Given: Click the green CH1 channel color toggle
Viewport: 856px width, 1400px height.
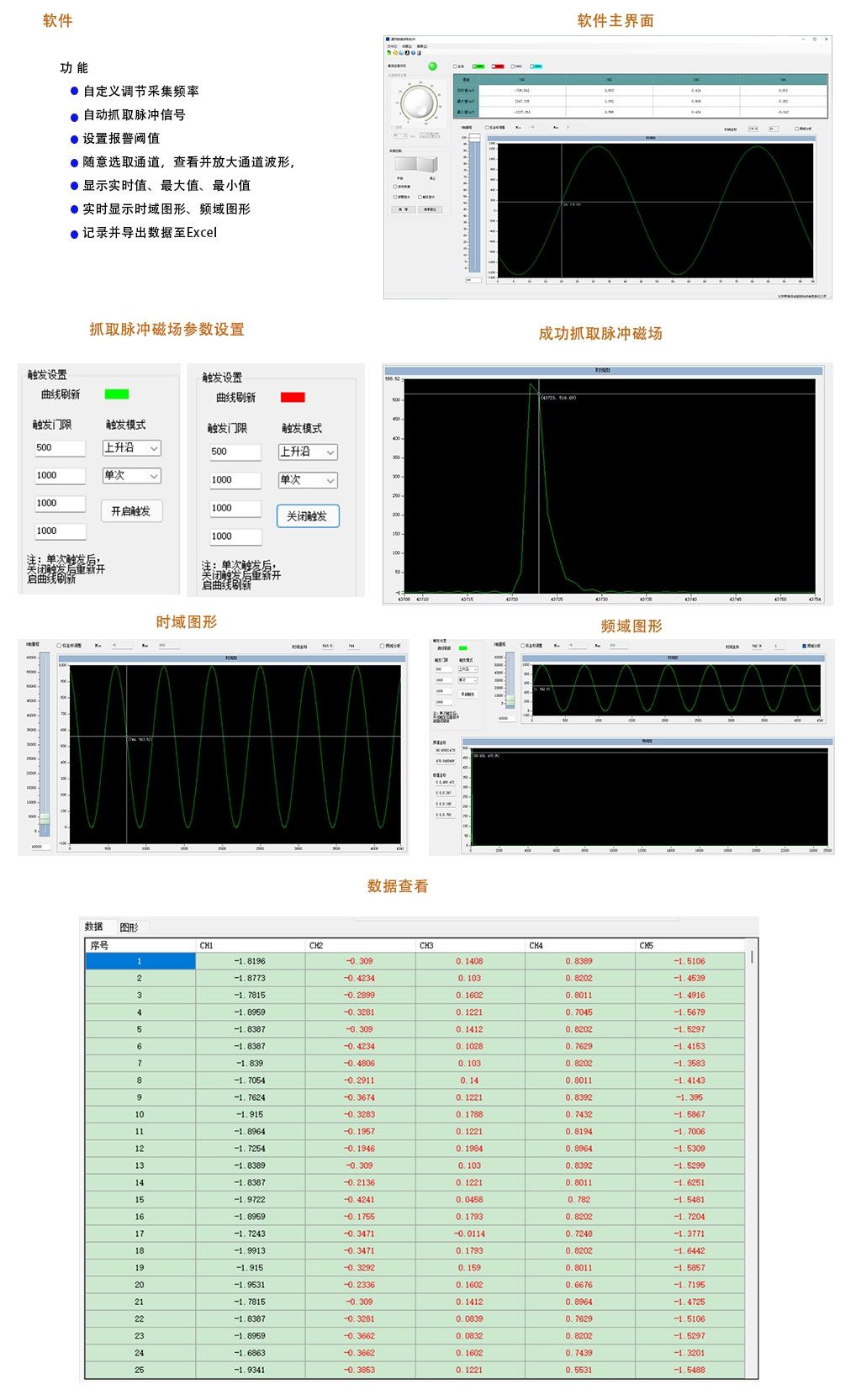Looking at the screenshot, I should [x=478, y=66].
